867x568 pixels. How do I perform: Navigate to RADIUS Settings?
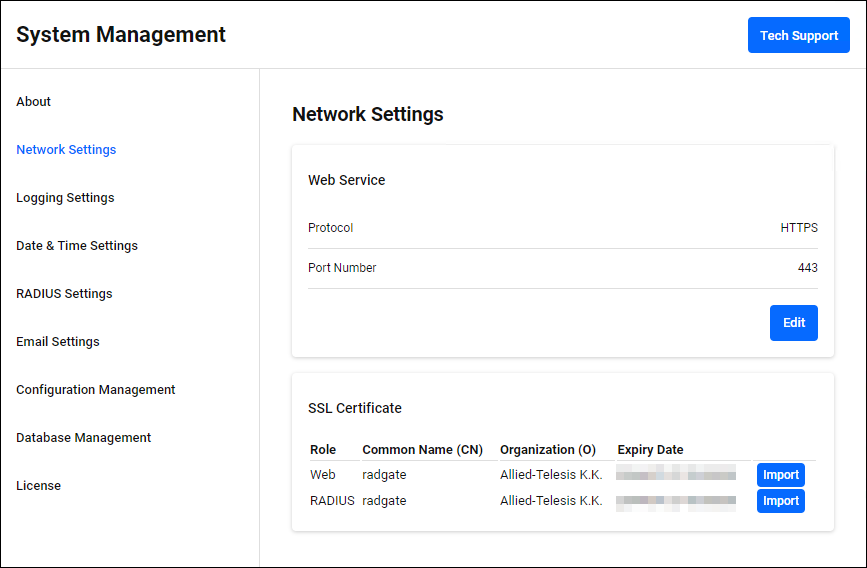click(64, 294)
